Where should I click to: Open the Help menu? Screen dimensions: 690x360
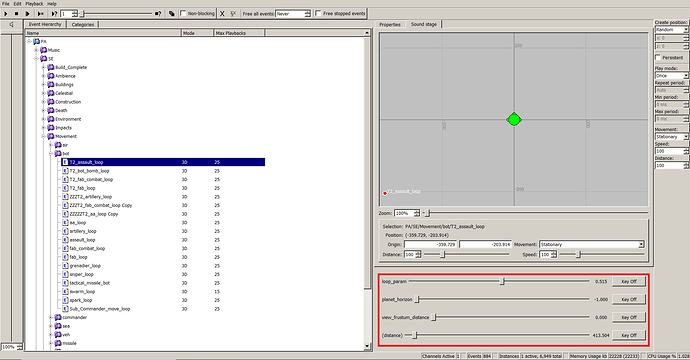(x=51, y=4)
